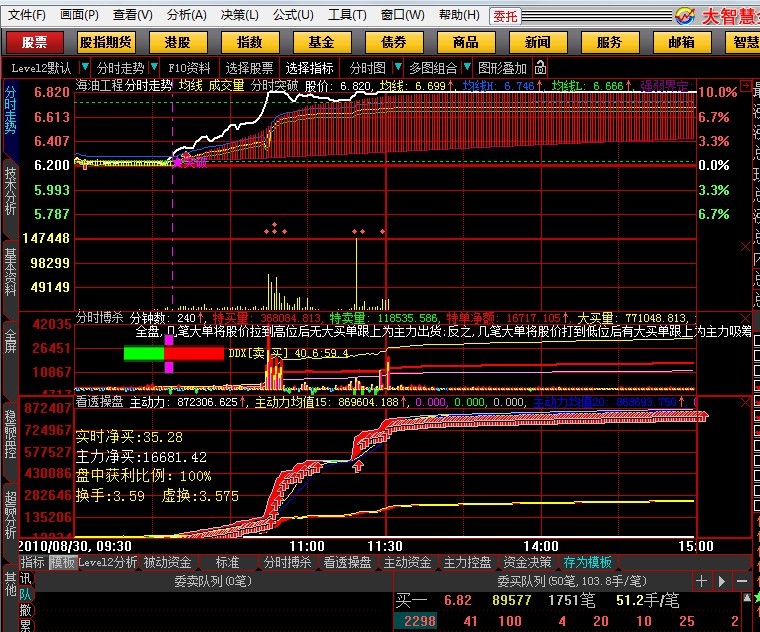Image resolution: width=760 pixels, height=632 pixels.
Task: Switch to 技术分析 side tab
Action: coord(10,190)
